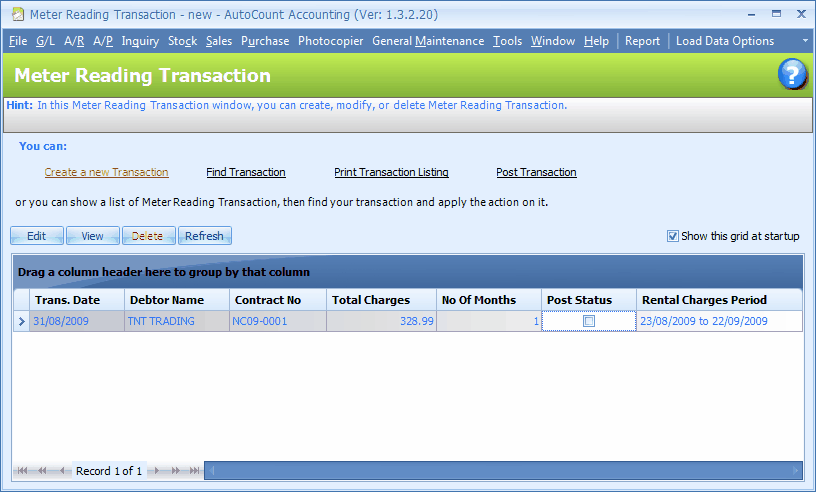
Task: Go to previous page navigator arrow
Action: pyautogui.click(x=42, y=471)
